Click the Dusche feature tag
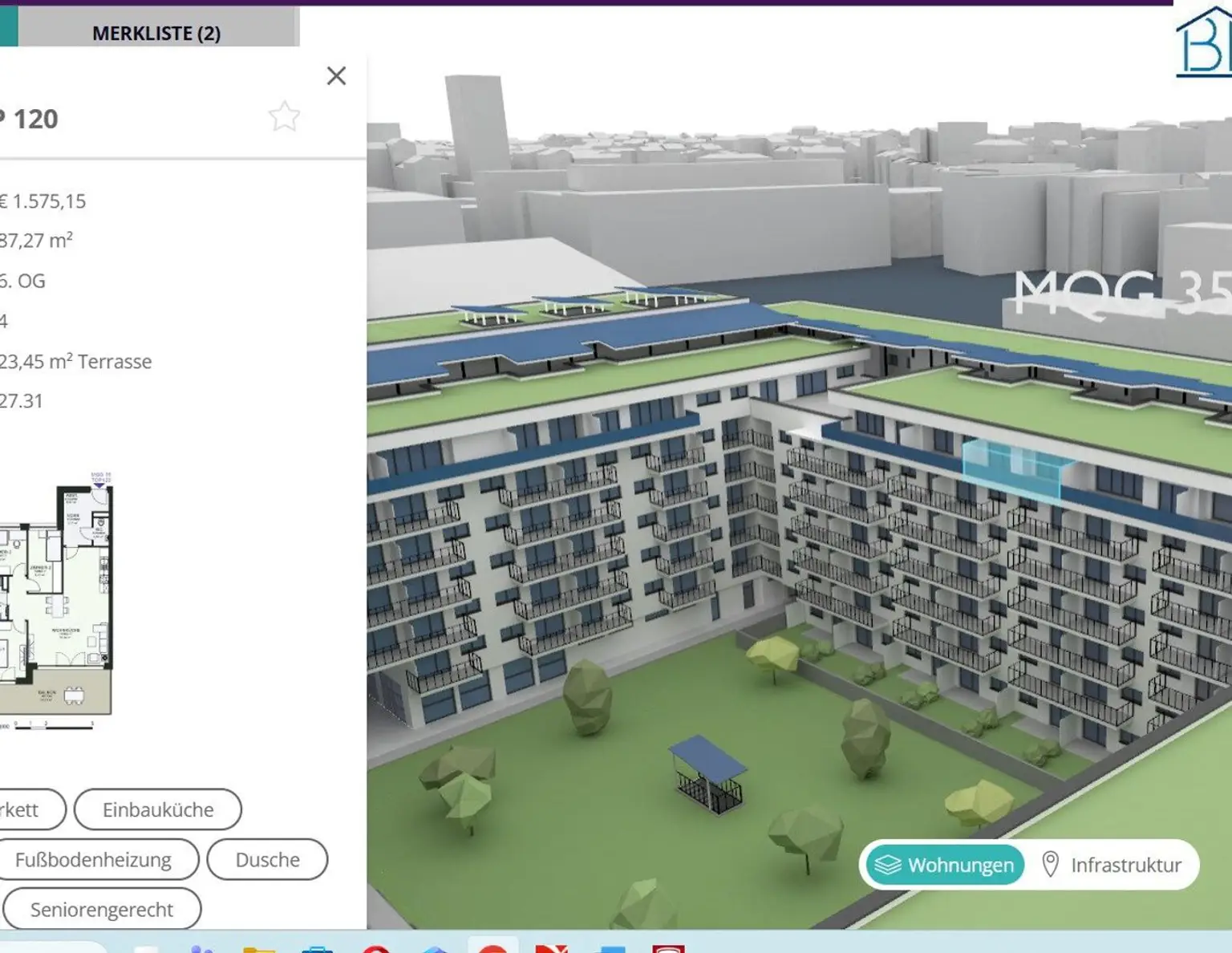 pos(267,859)
